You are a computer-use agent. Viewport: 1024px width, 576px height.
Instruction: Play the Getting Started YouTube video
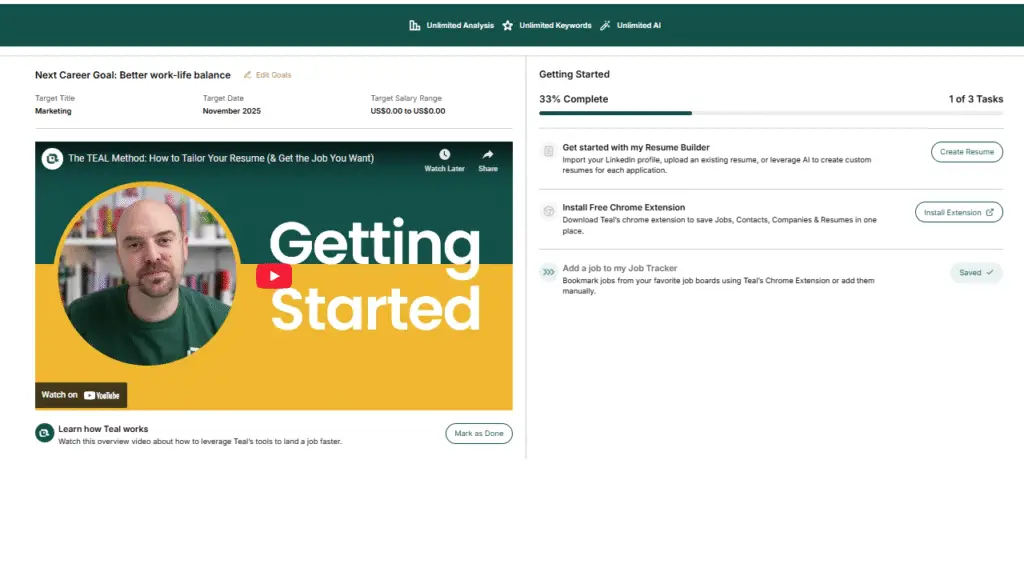pos(274,276)
